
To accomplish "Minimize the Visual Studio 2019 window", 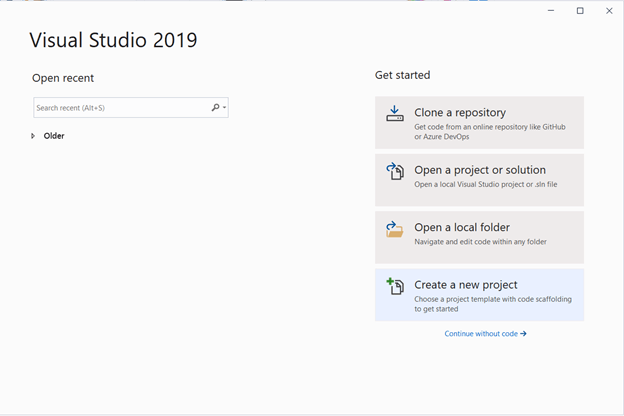I will [x=551, y=11].
